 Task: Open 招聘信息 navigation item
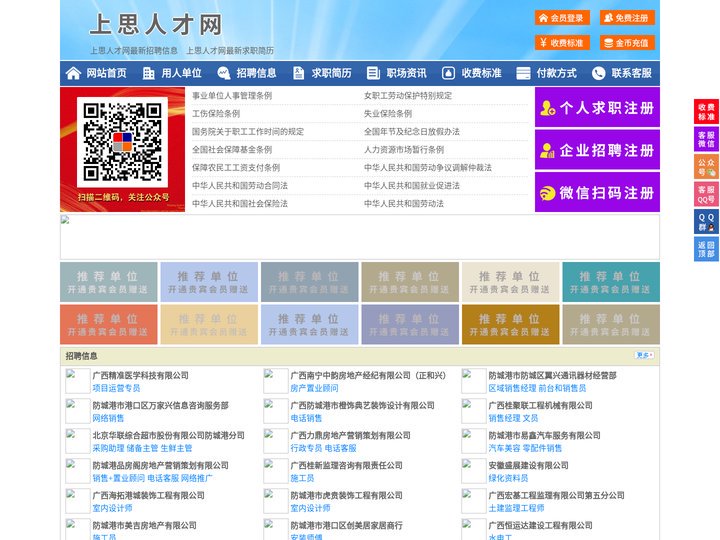click(256, 73)
